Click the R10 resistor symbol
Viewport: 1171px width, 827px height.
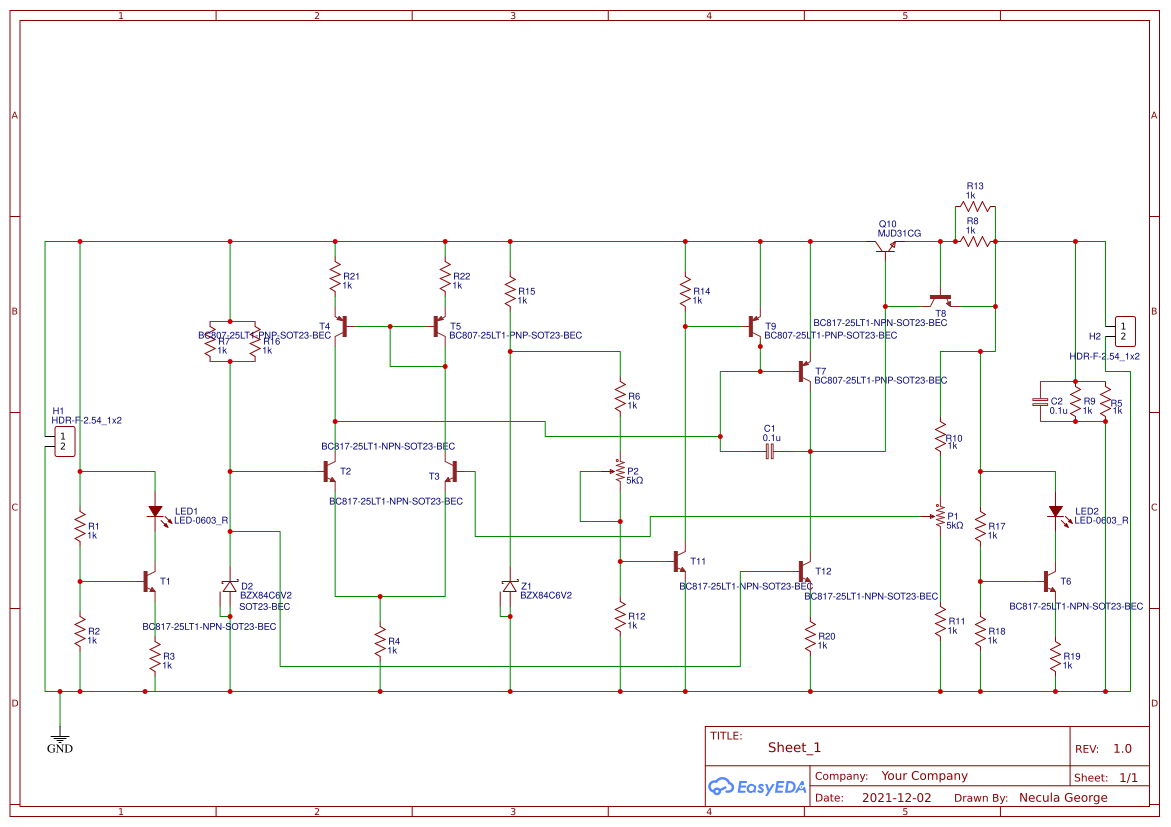coord(940,436)
